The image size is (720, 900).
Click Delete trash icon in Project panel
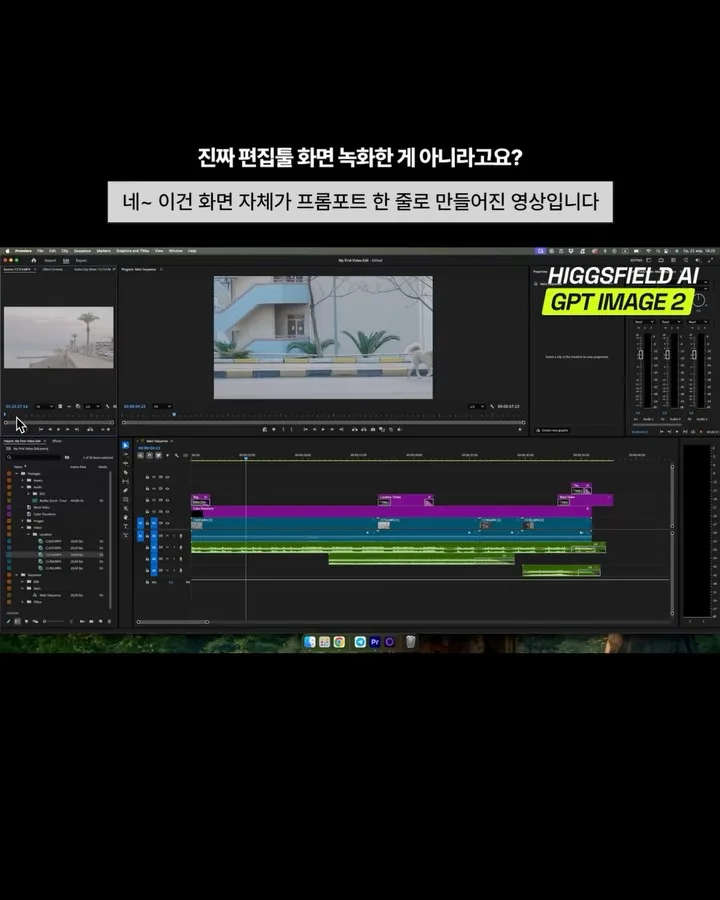[x=107, y=621]
